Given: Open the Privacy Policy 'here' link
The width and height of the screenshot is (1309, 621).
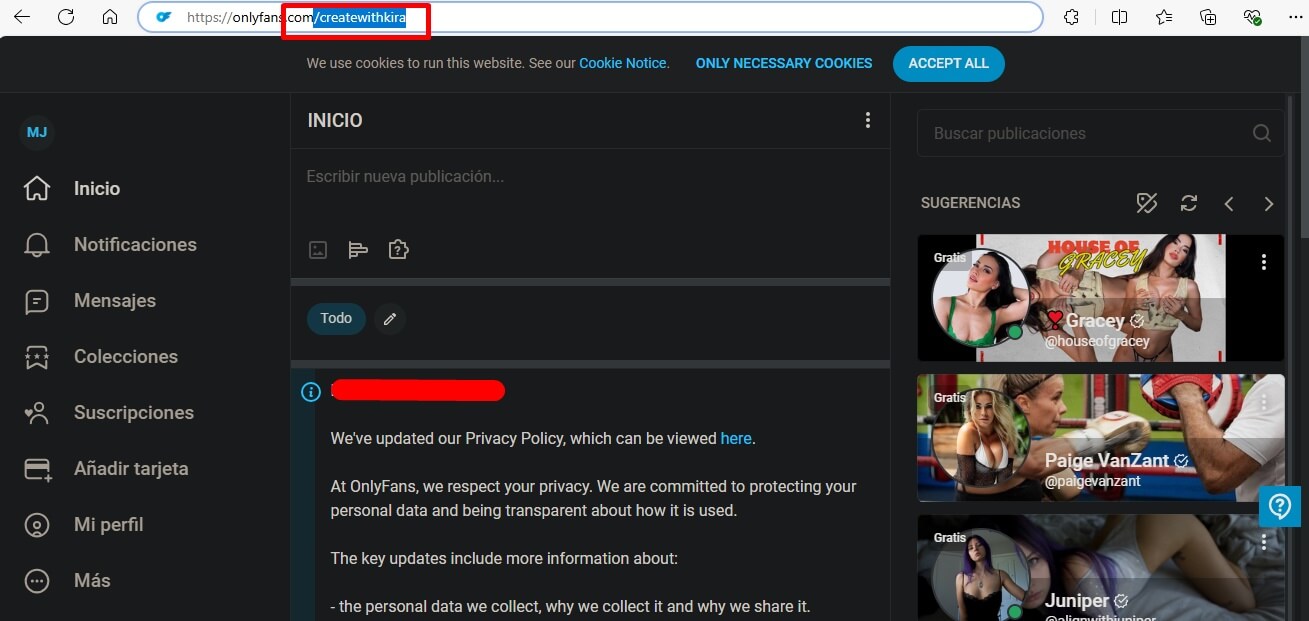Looking at the screenshot, I should click(736, 438).
